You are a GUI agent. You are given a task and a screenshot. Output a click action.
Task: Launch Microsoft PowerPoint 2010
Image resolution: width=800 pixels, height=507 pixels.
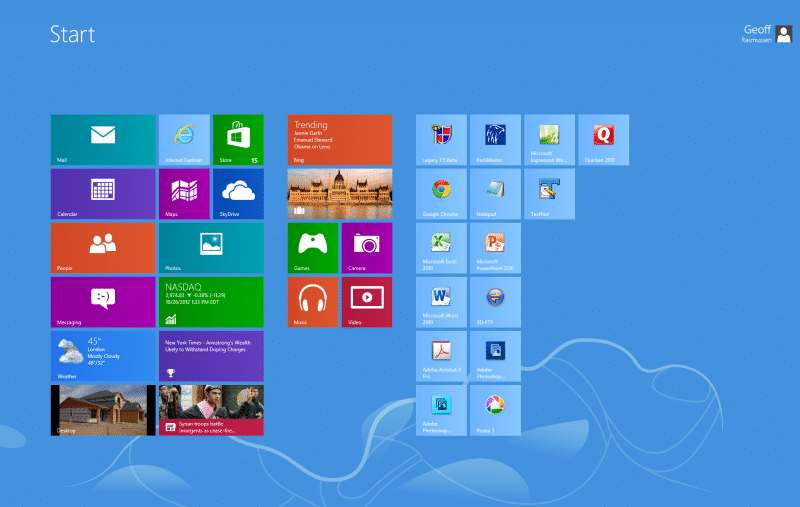tap(495, 248)
